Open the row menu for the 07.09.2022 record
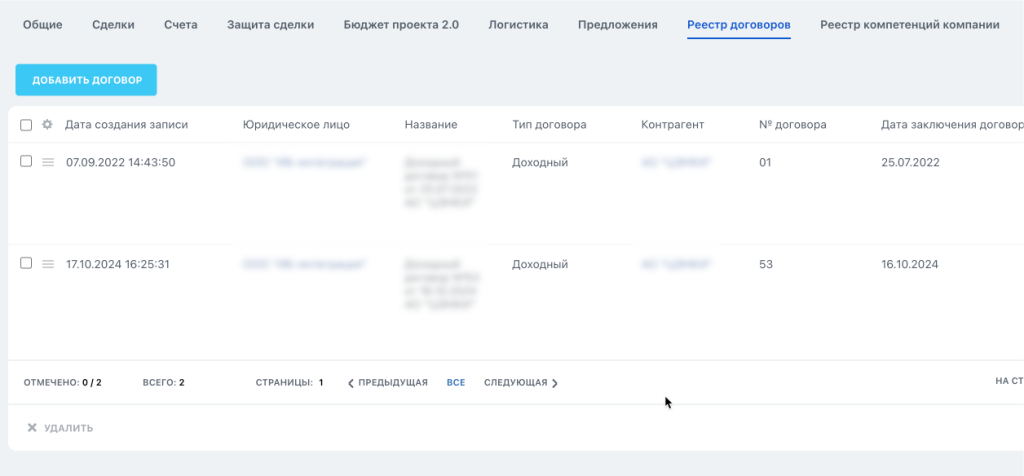 click(x=48, y=163)
